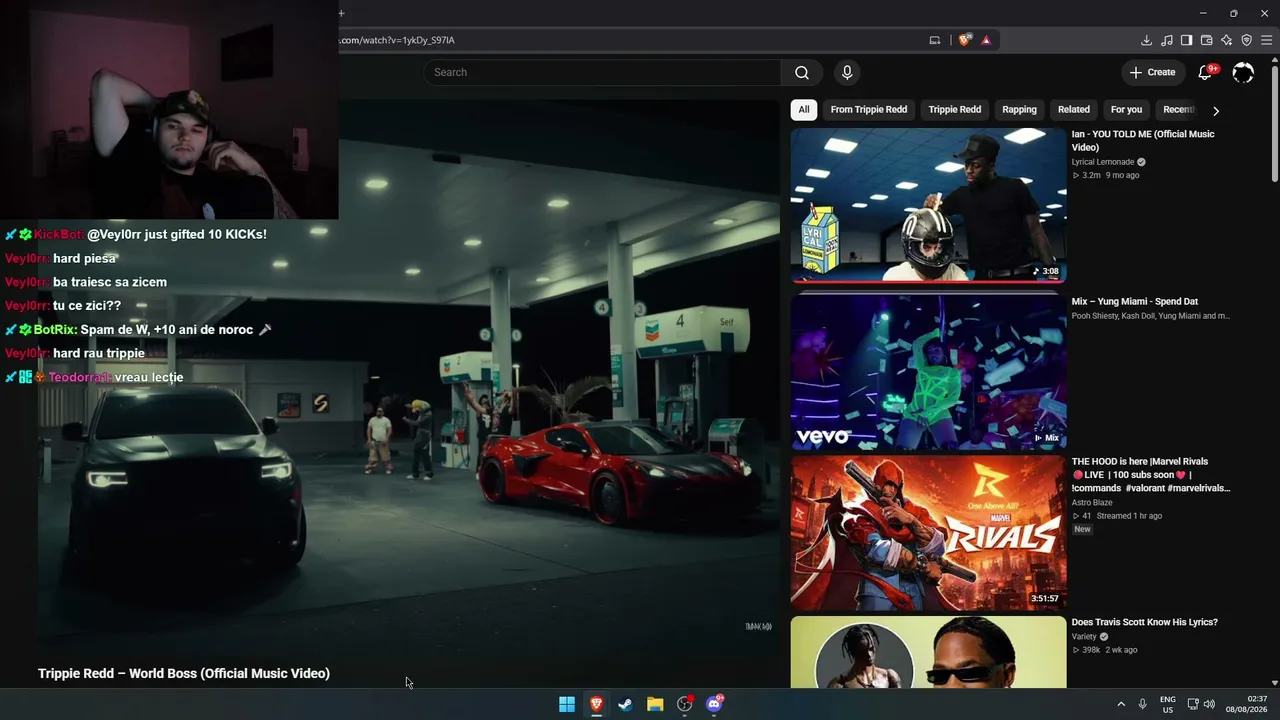Click the YouTube search magnifier button
1280x720 pixels.
[802, 72]
